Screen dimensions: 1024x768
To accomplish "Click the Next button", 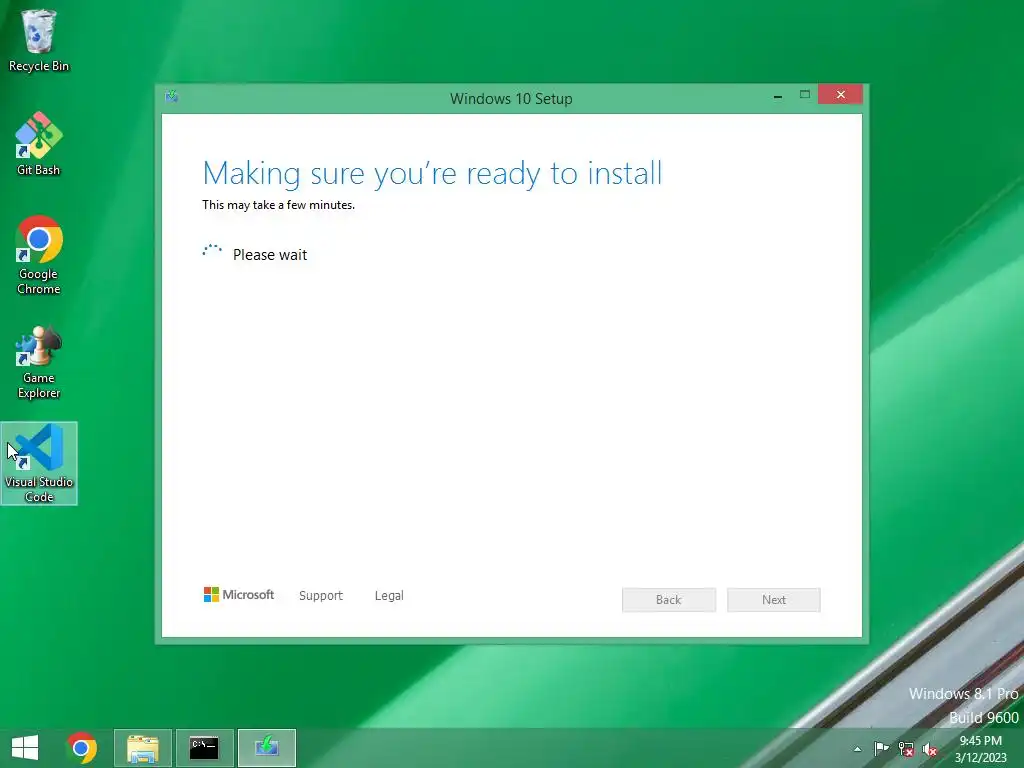I will (774, 600).
